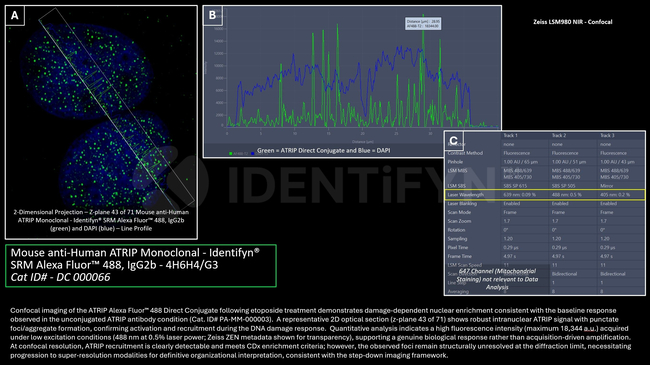Click the '14000' y-axis tick label

(218, 41)
